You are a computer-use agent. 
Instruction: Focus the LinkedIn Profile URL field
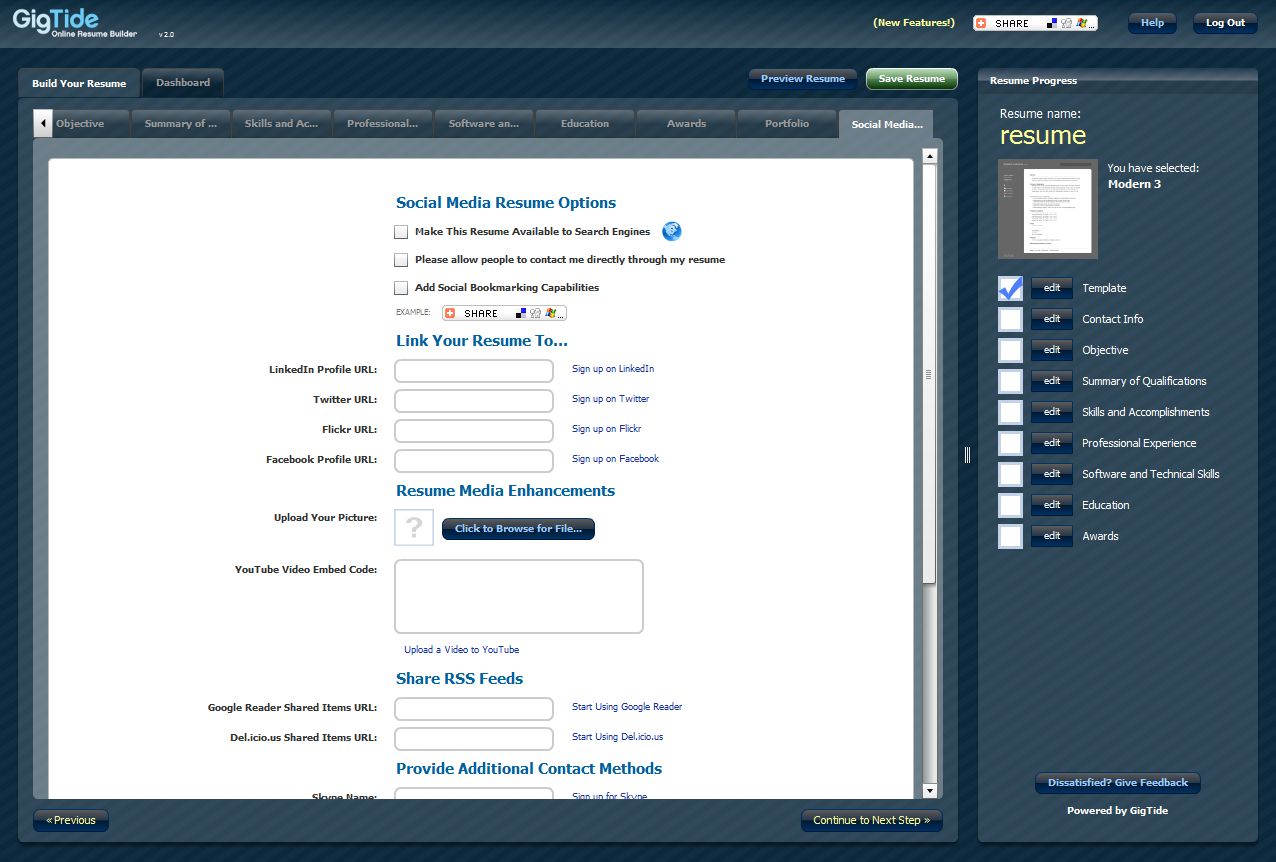[474, 371]
